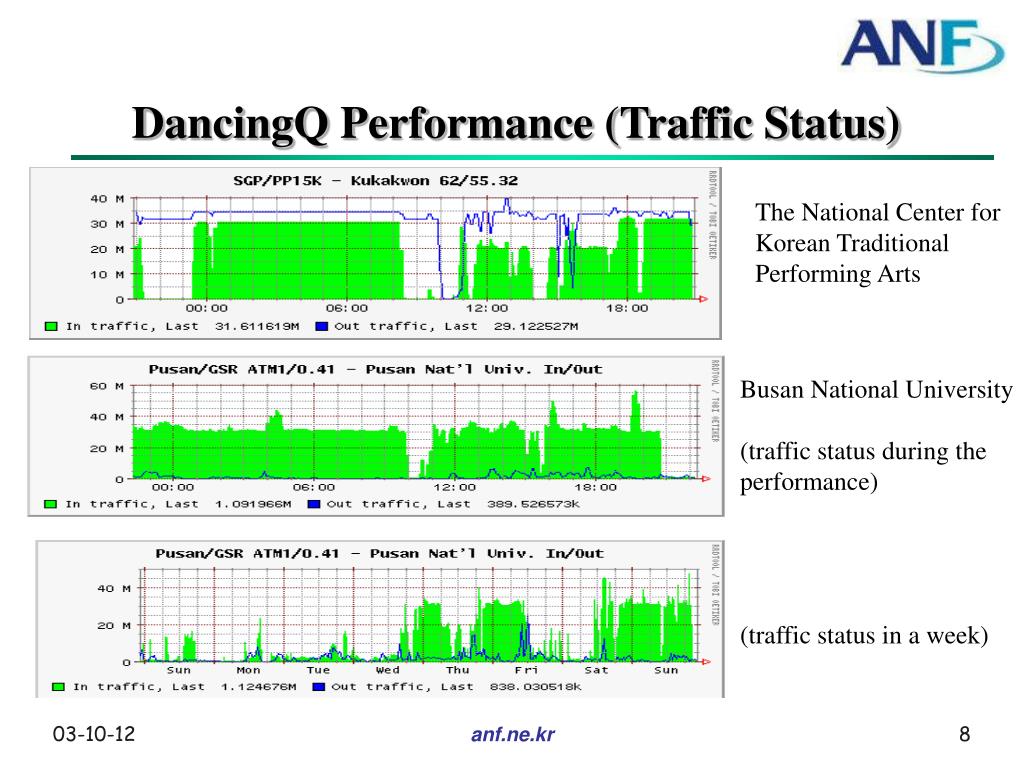Click 00:00 label on Kukakwon graph

point(207,308)
